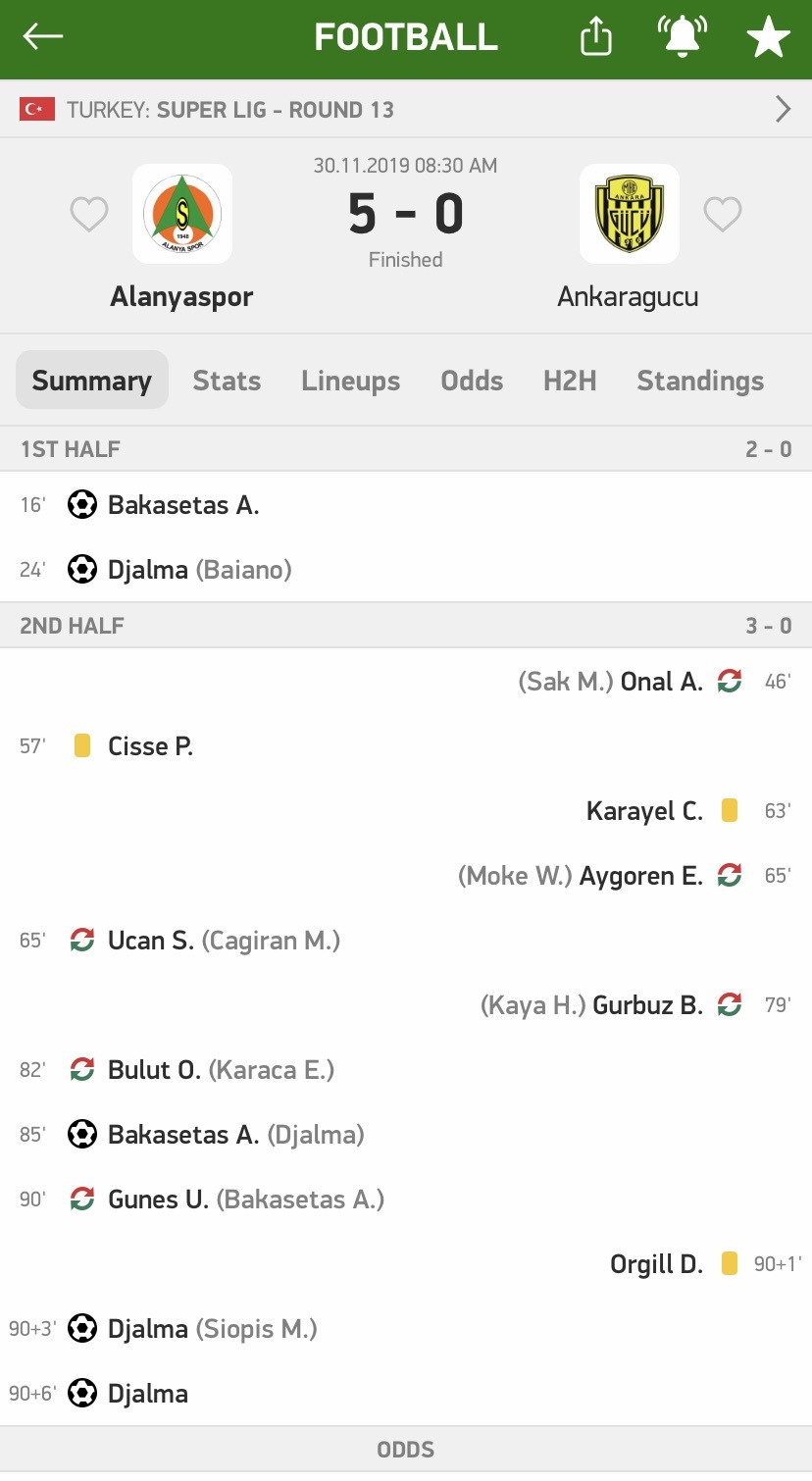Open the Turkey Super Lig Round 13 bar

406,109
